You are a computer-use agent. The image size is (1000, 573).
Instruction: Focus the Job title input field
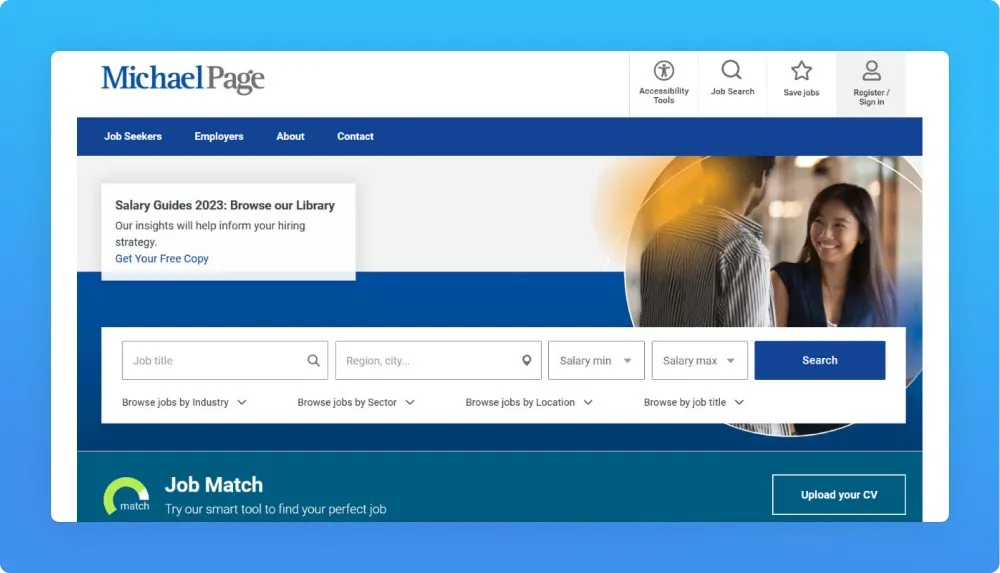(225, 361)
